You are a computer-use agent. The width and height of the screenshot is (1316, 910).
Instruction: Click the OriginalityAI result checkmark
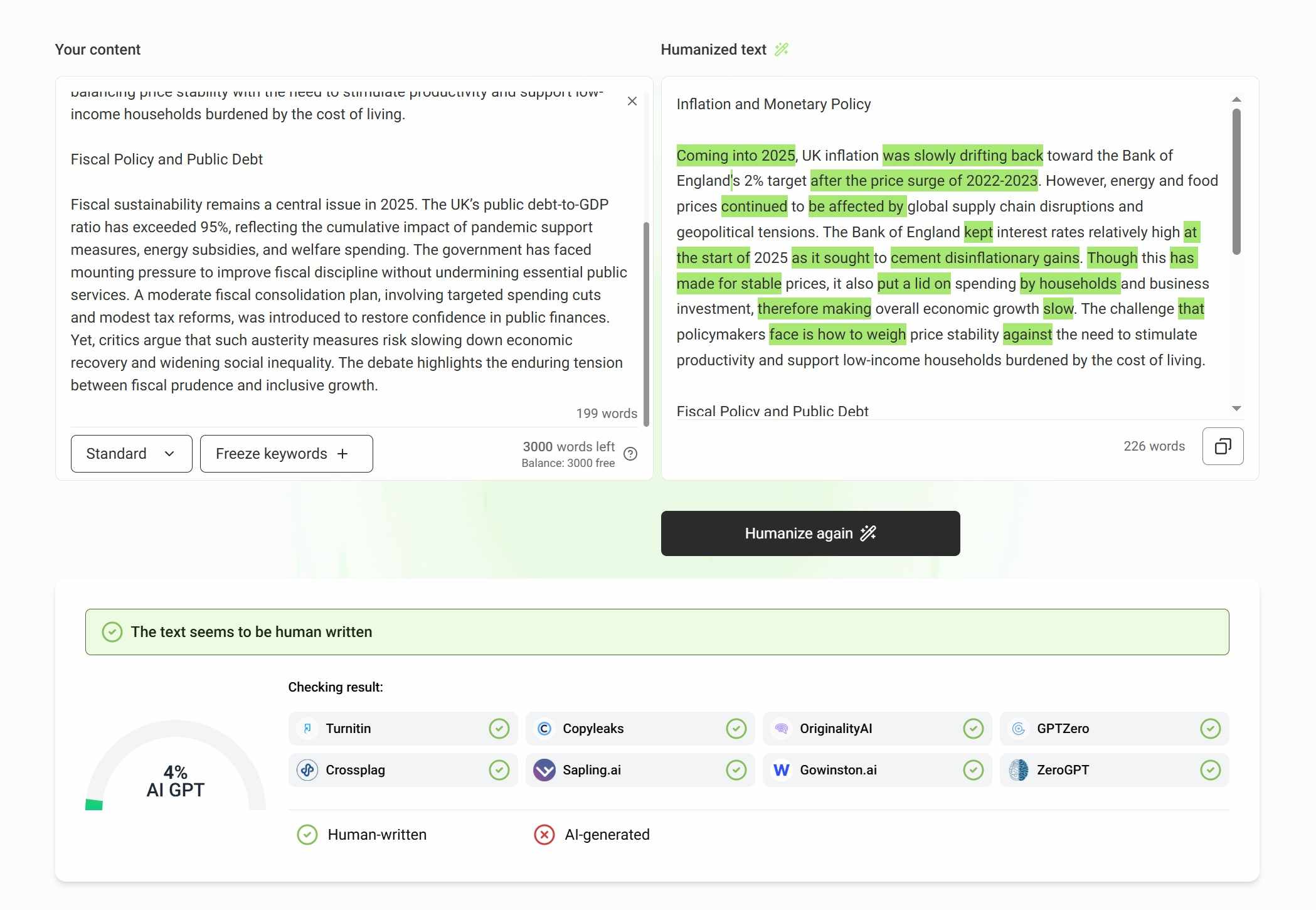click(x=973, y=729)
